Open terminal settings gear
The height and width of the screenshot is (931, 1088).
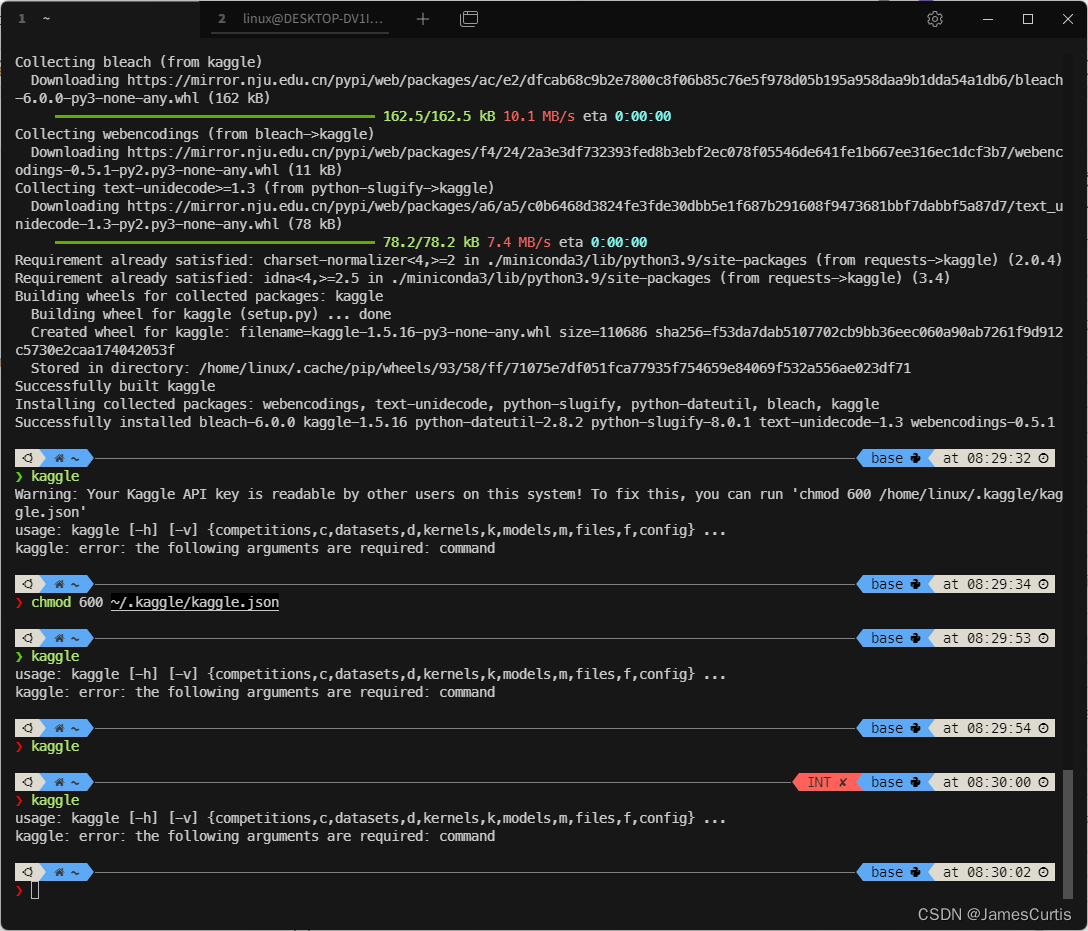[935, 19]
